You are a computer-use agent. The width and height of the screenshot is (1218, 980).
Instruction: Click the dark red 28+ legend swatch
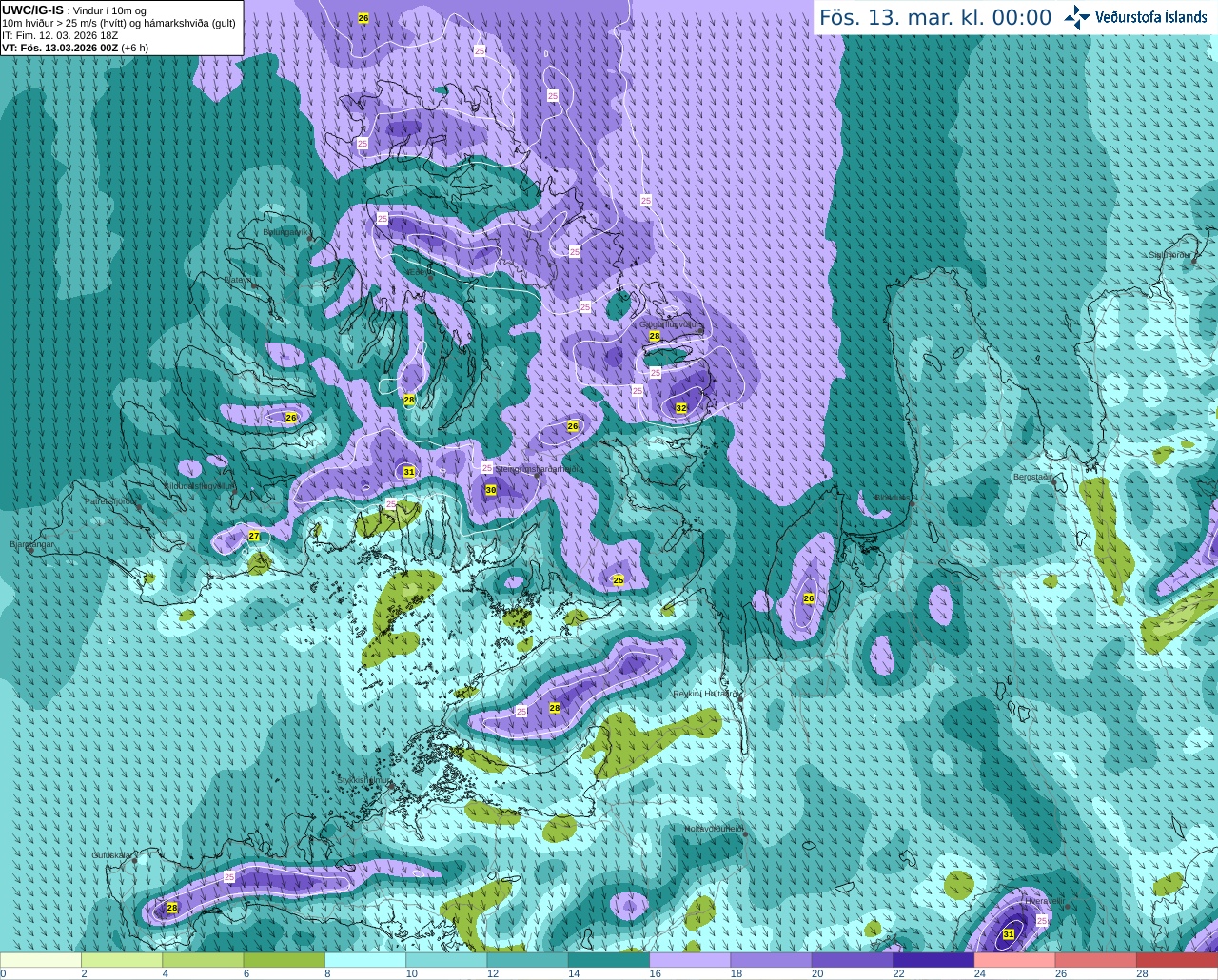click(1177, 960)
